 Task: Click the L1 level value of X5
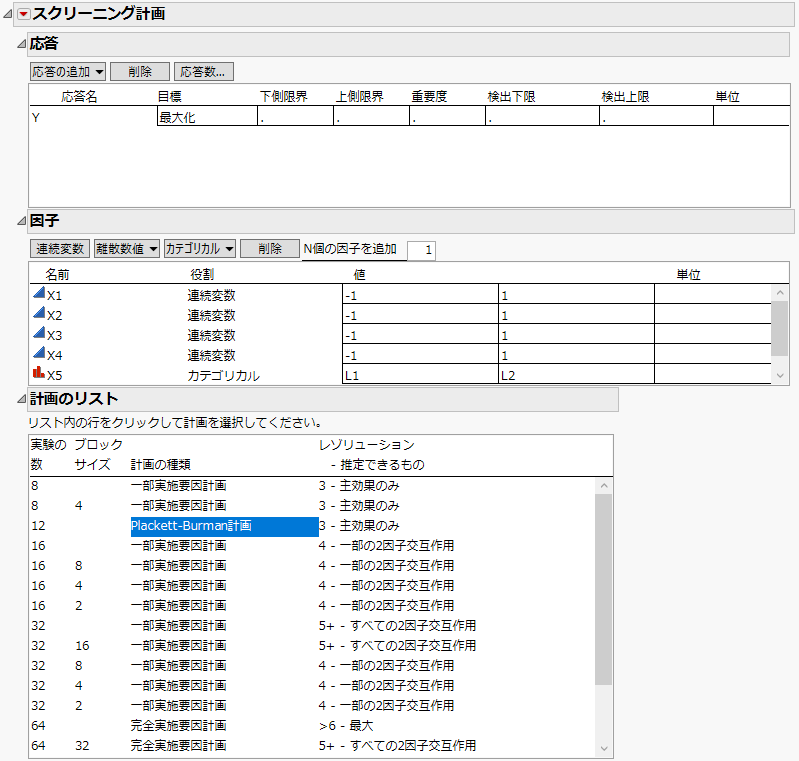point(420,375)
